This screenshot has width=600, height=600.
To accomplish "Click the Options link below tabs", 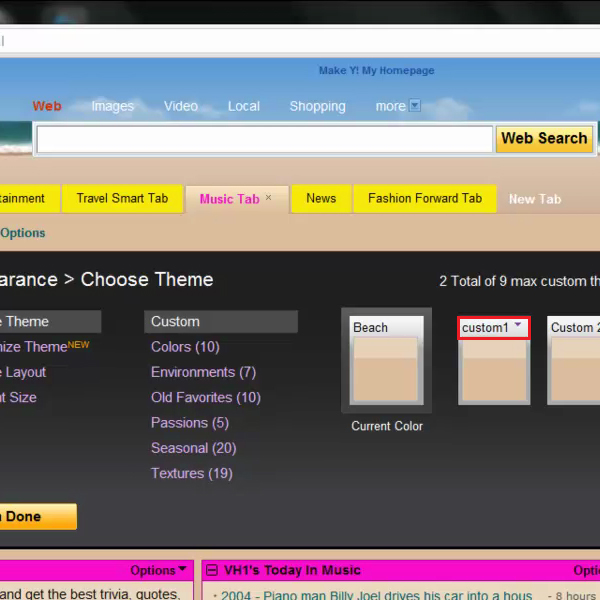I will [x=23, y=233].
